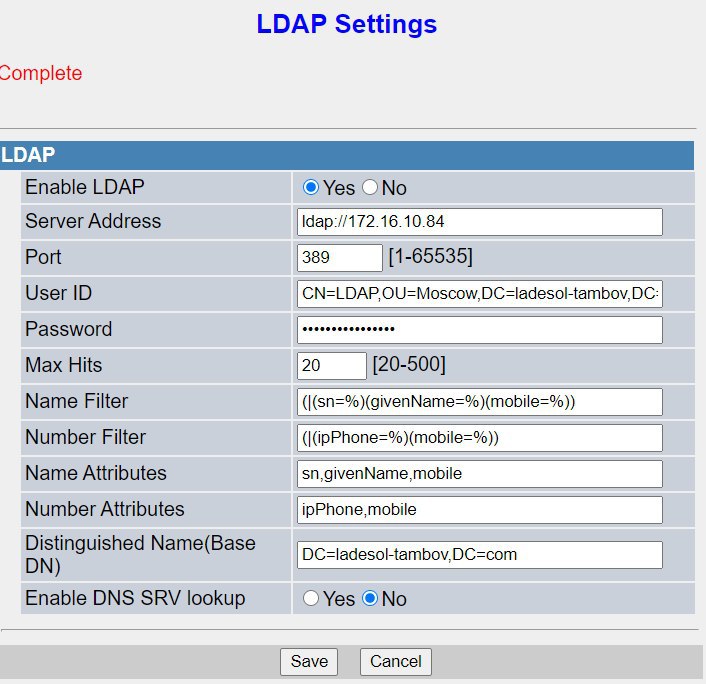Focus the Number Attributes field
The image size is (706, 684).
point(480,510)
